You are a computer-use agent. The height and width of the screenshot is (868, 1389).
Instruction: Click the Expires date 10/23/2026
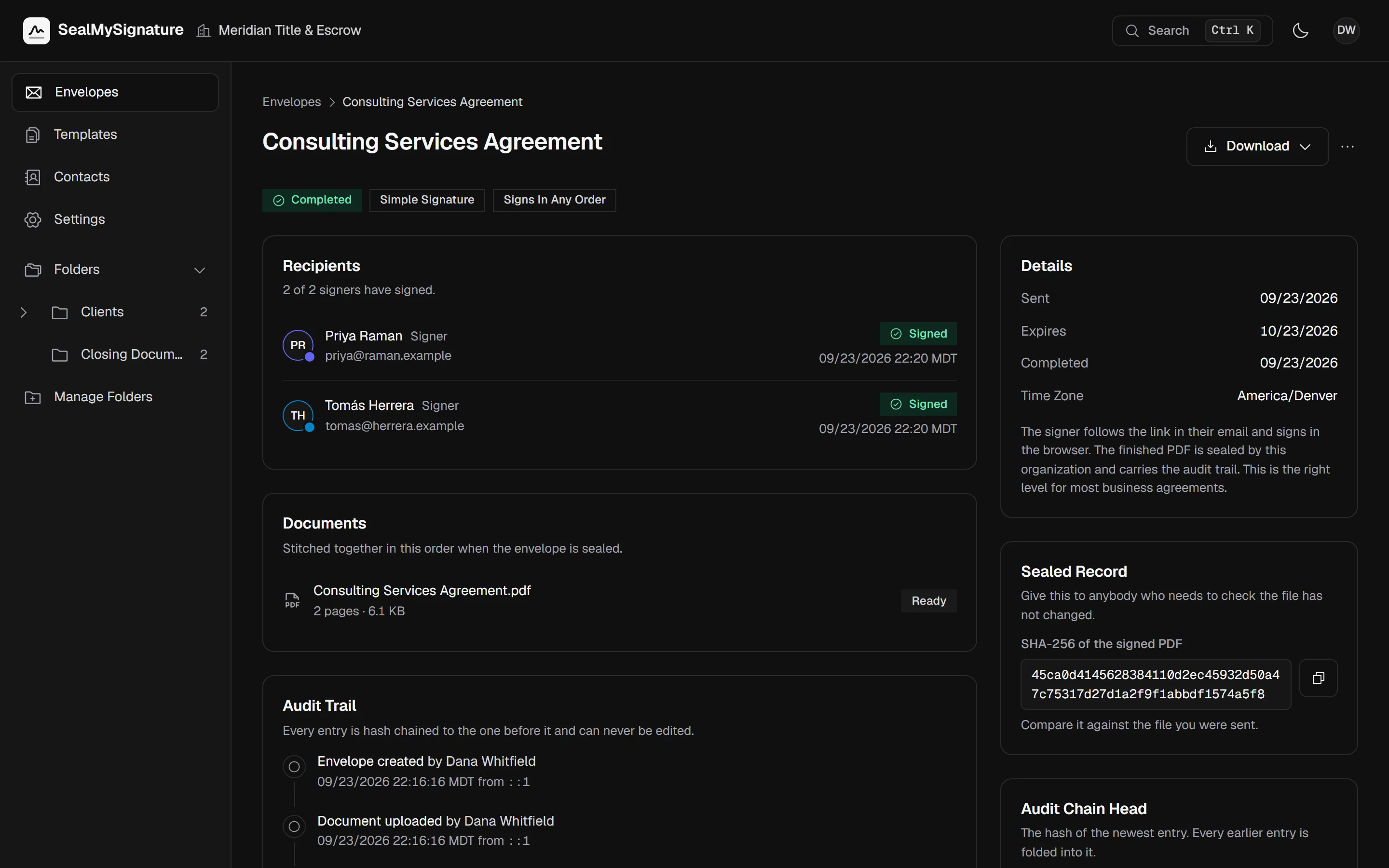(x=1298, y=331)
